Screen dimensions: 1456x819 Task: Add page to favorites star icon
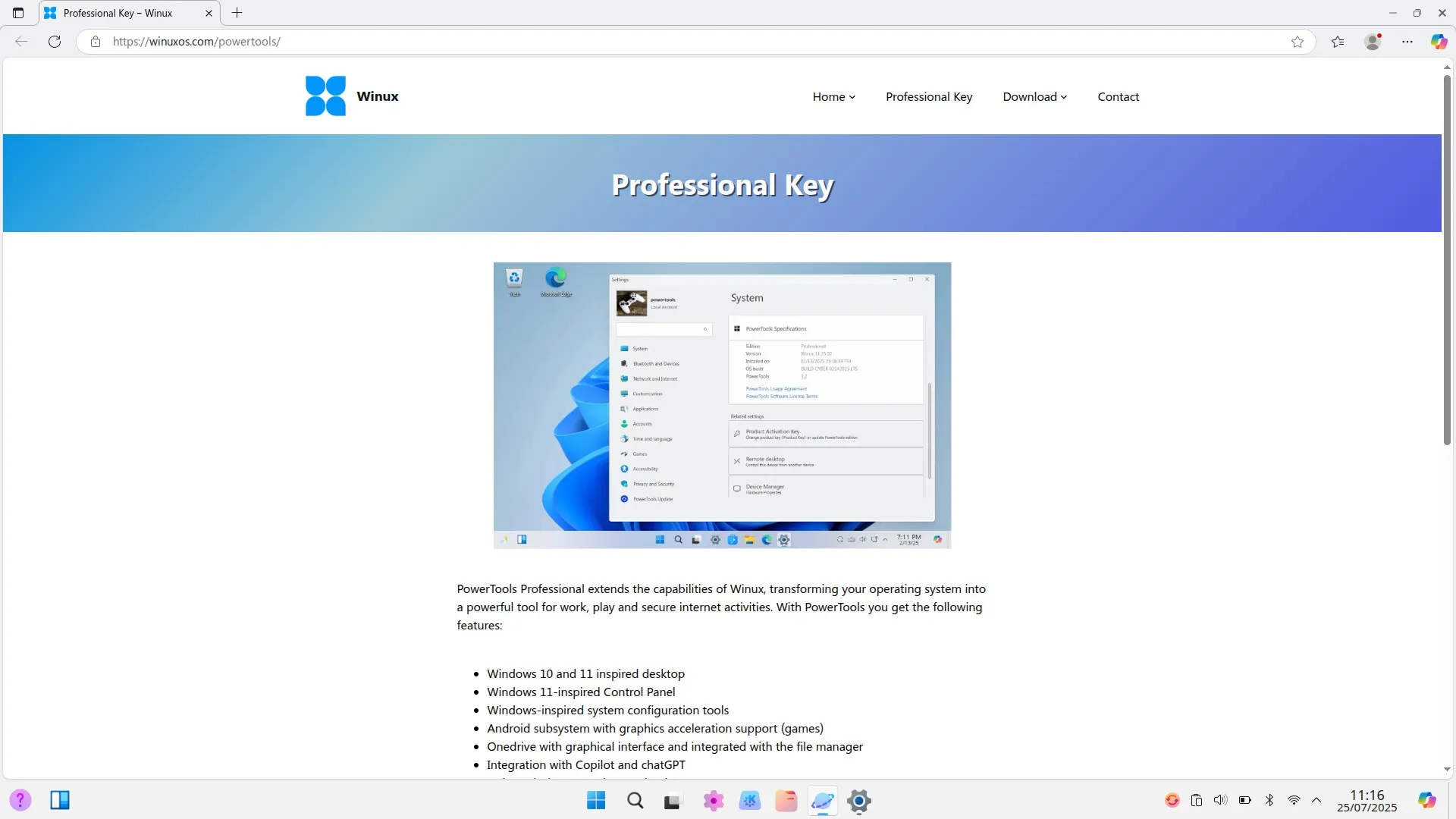coord(1298,42)
